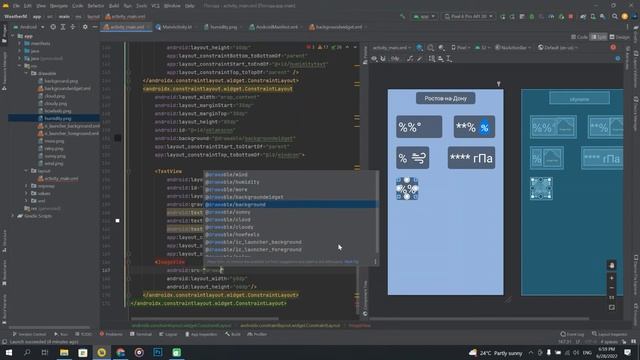Open the app run configuration dropdown
The width and height of the screenshot is (640, 360).
(424, 16)
